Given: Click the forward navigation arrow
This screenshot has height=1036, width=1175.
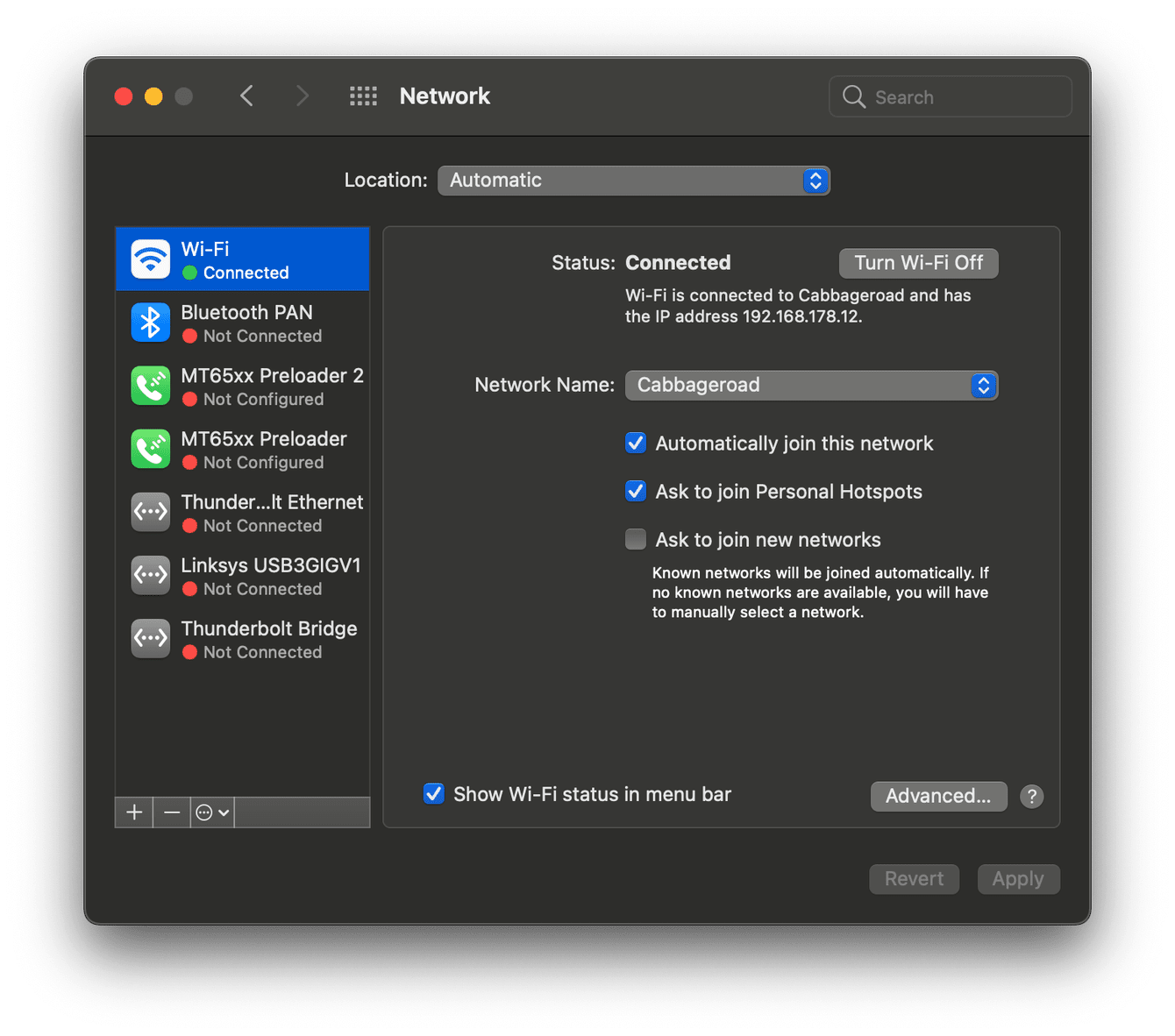Looking at the screenshot, I should 301,96.
